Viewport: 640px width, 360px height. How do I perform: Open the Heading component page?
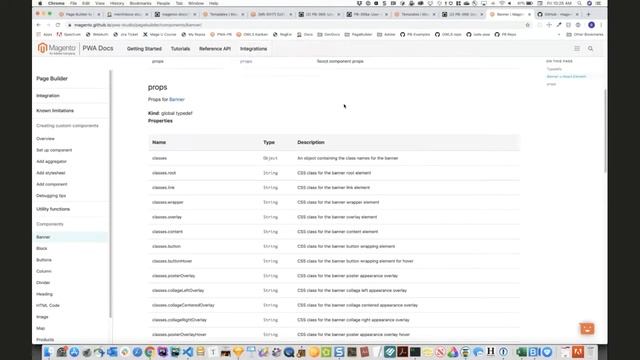coord(44,294)
